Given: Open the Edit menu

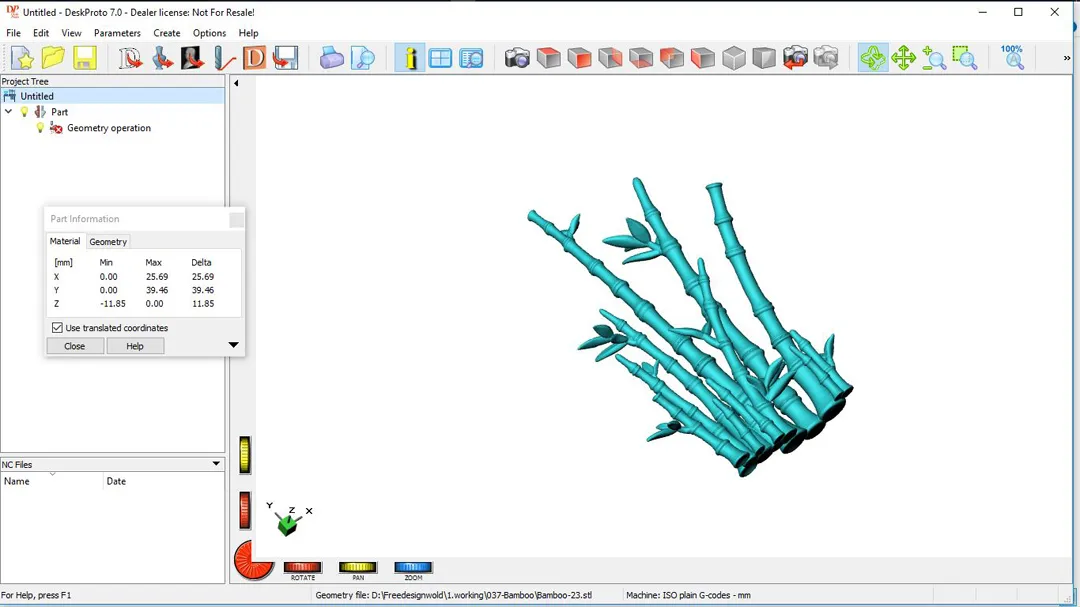Looking at the screenshot, I should [41, 33].
